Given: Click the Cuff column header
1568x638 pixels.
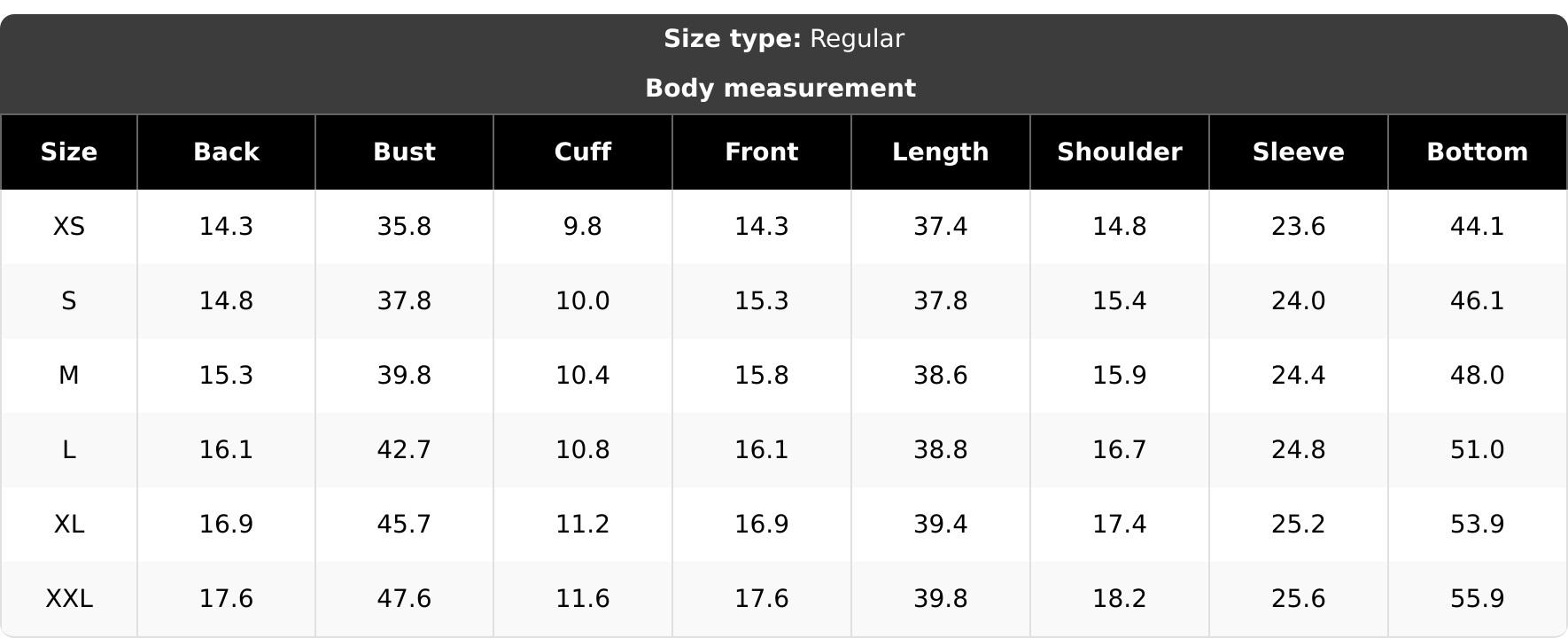Looking at the screenshot, I should pos(583,152).
